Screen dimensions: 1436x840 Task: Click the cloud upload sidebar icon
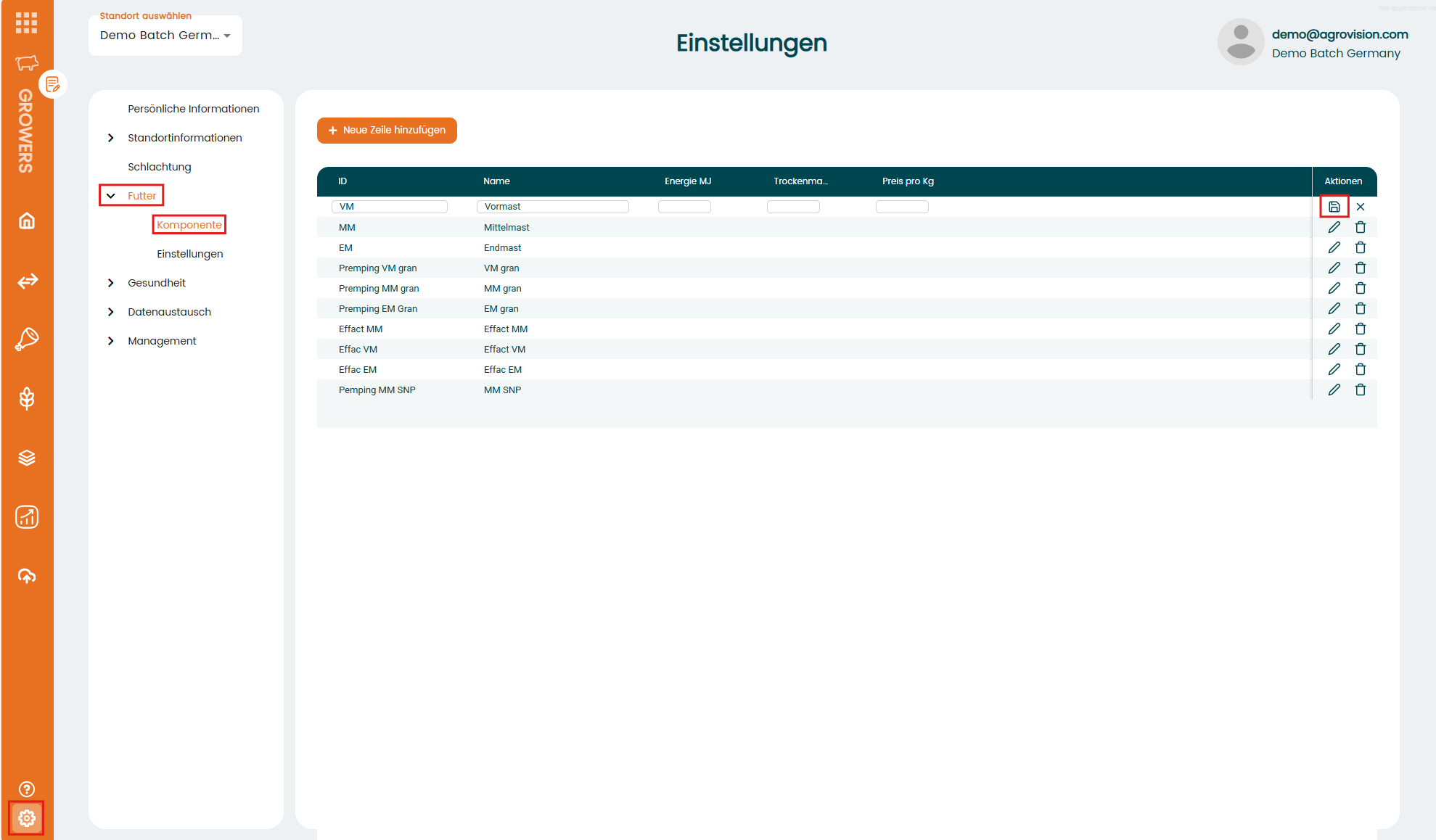(27, 576)
